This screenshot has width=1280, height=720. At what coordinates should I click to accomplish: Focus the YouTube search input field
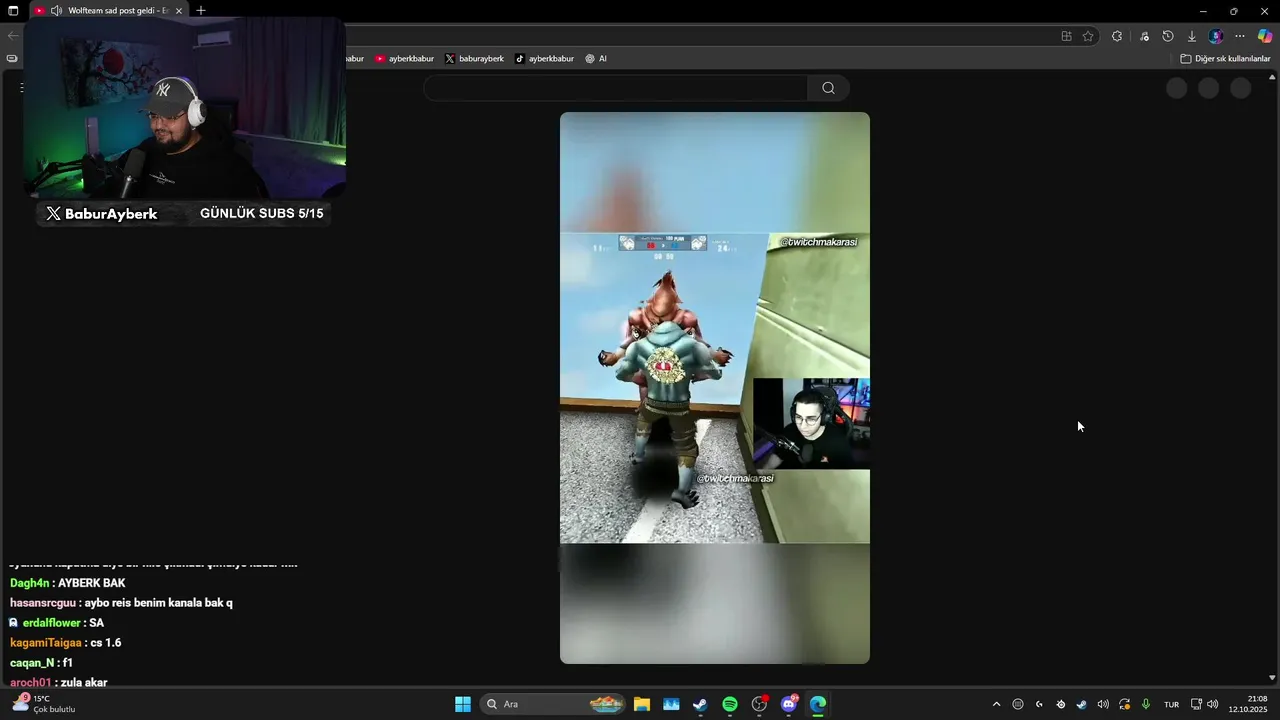pyautogui.click(x=615, y=88)
